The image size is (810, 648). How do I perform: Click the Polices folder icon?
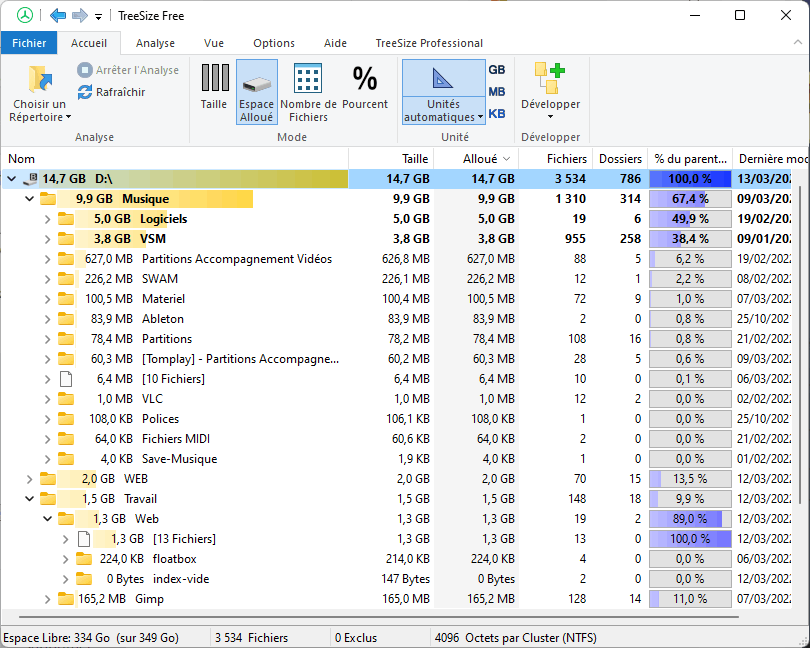pyautogui.click(x=66, y=419)
